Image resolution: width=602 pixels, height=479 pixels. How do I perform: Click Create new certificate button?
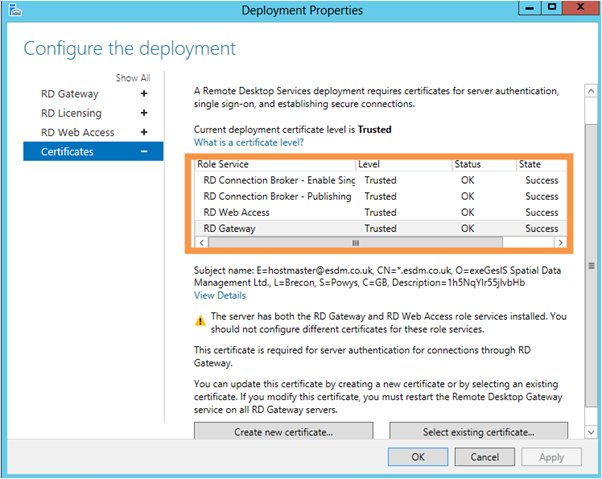283,431
